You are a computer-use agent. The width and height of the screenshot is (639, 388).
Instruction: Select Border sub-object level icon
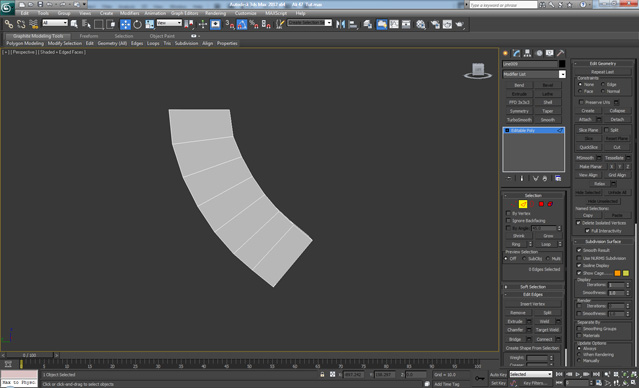pyautogui.click(x=532, y=204)
